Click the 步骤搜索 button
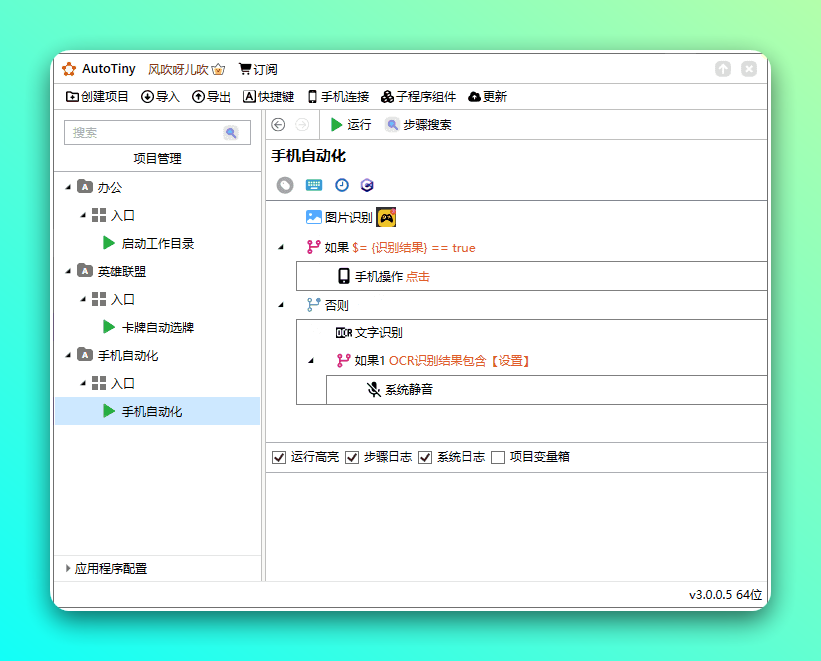 (419, 125)
